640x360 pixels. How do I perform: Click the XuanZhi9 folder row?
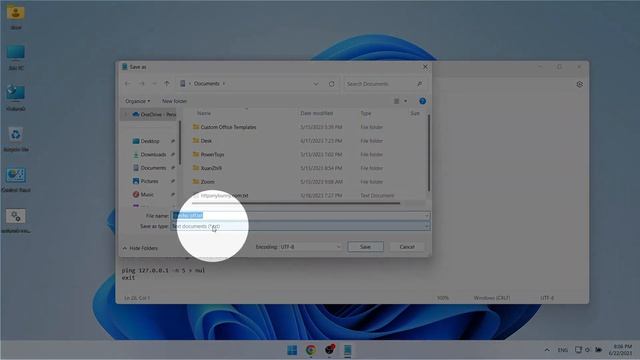coord(211,168)
